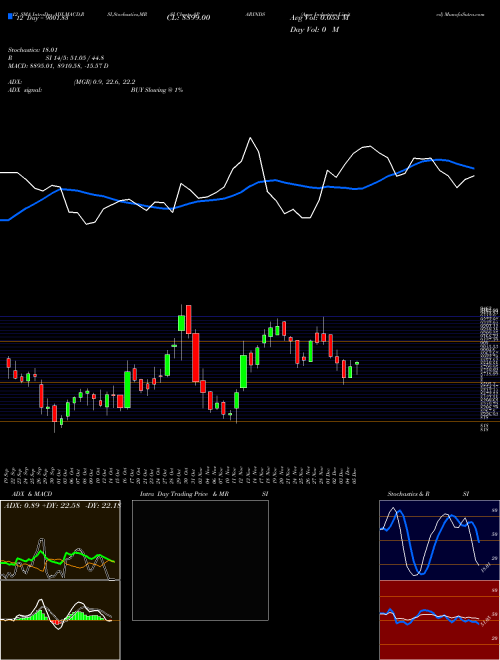Click the Stochastics & R SI panel title
This screenshot has height=660, width=500.
[x=428, y=494]
